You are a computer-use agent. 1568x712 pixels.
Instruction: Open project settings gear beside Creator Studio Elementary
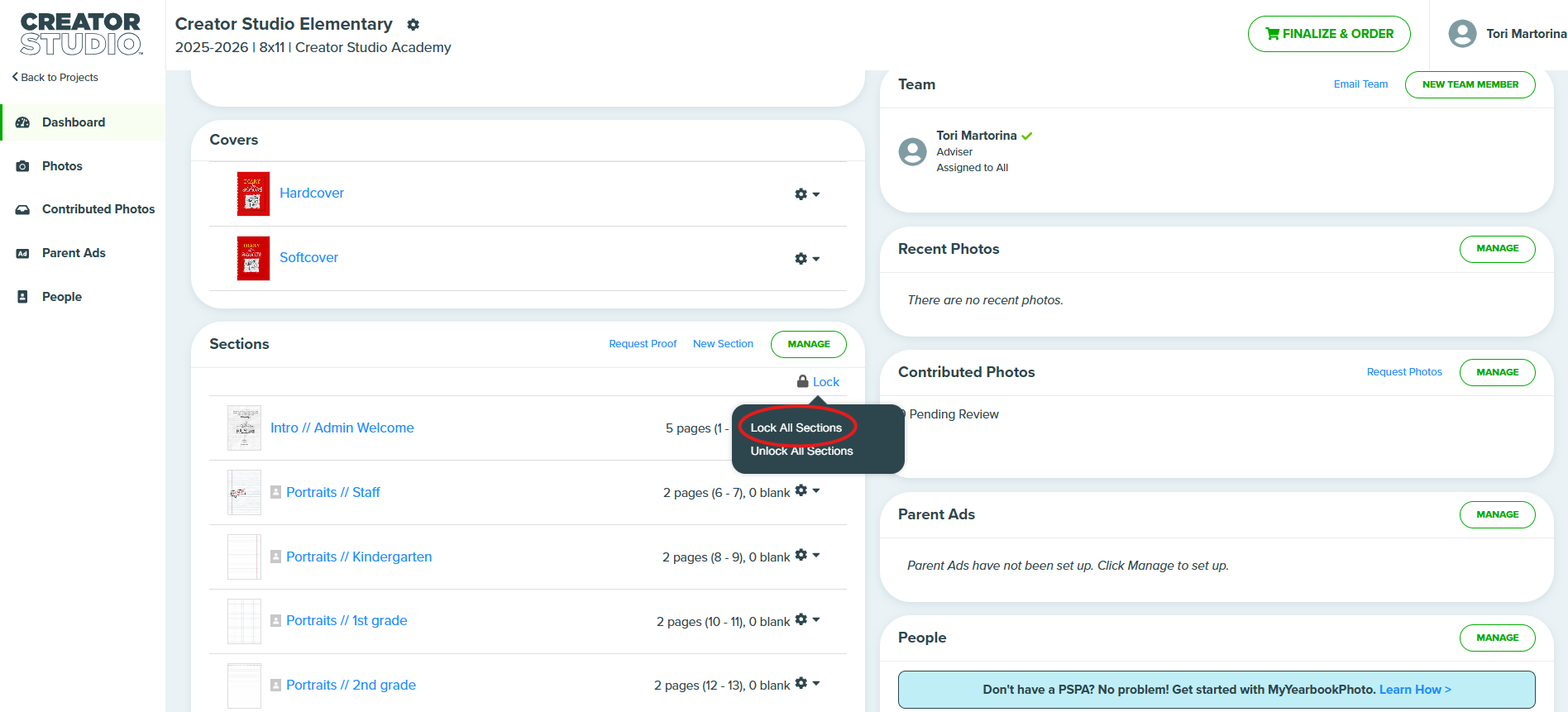pos(414,25)
